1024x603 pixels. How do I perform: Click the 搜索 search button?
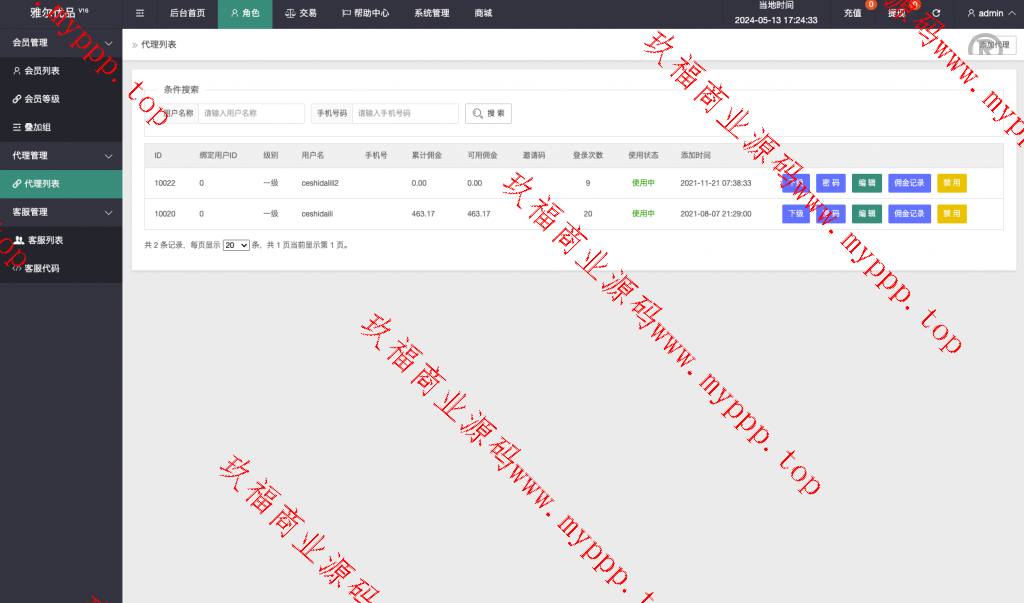pyautogui.click(x=488, y=114)
